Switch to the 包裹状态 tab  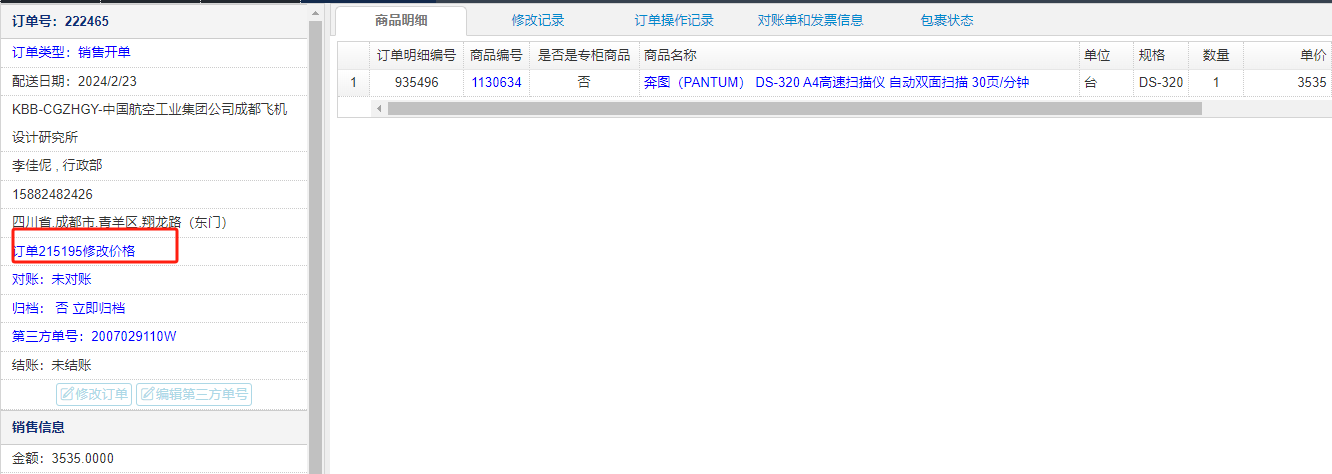pyautogui.click(x=946, y=20)
